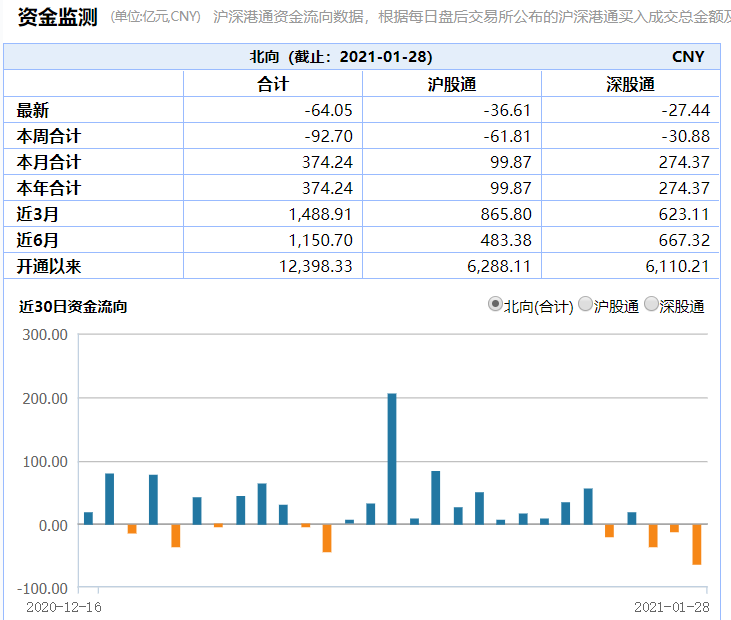Click the last orange bar at chart's right end
The image size is (731, 620).
[696, 544]
